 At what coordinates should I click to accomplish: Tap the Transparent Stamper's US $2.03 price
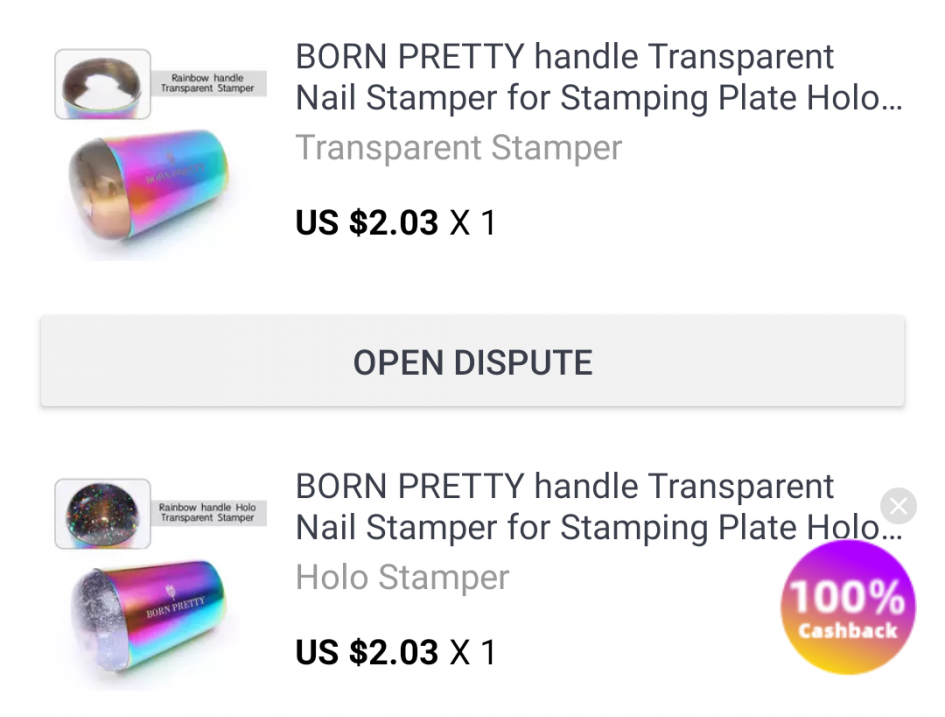pyautogui.click(x=367, y=222)
